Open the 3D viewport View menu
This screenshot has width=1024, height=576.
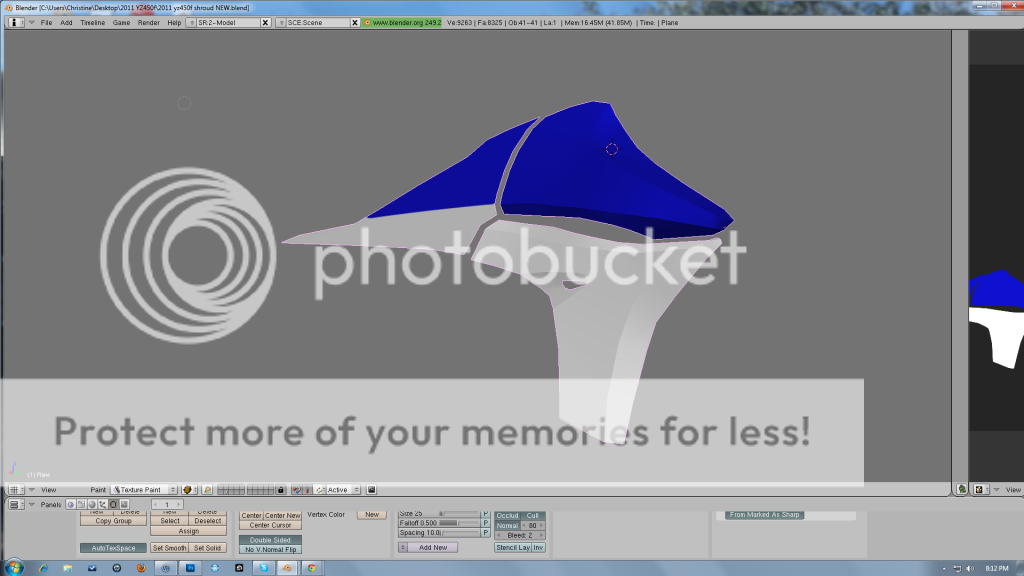49,490
